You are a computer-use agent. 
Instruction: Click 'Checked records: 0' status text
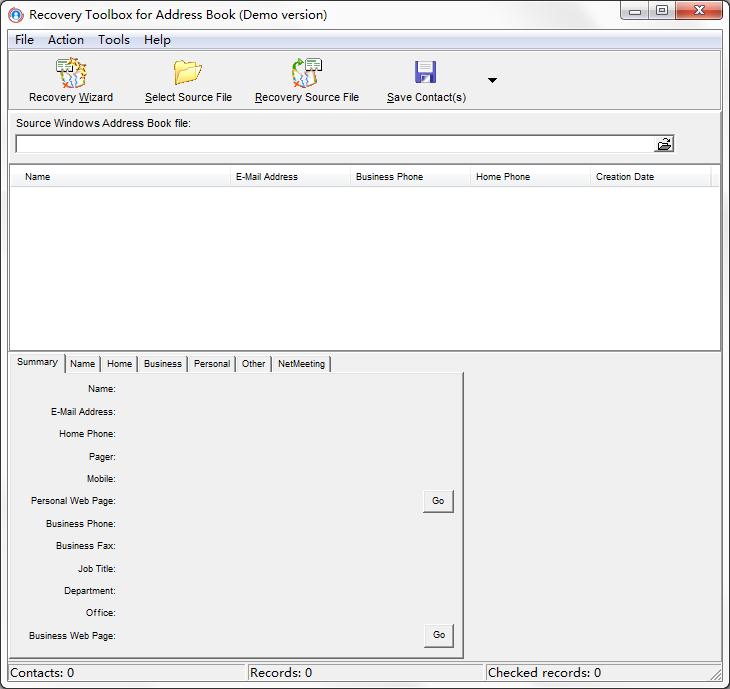click(x=544, y=673)
